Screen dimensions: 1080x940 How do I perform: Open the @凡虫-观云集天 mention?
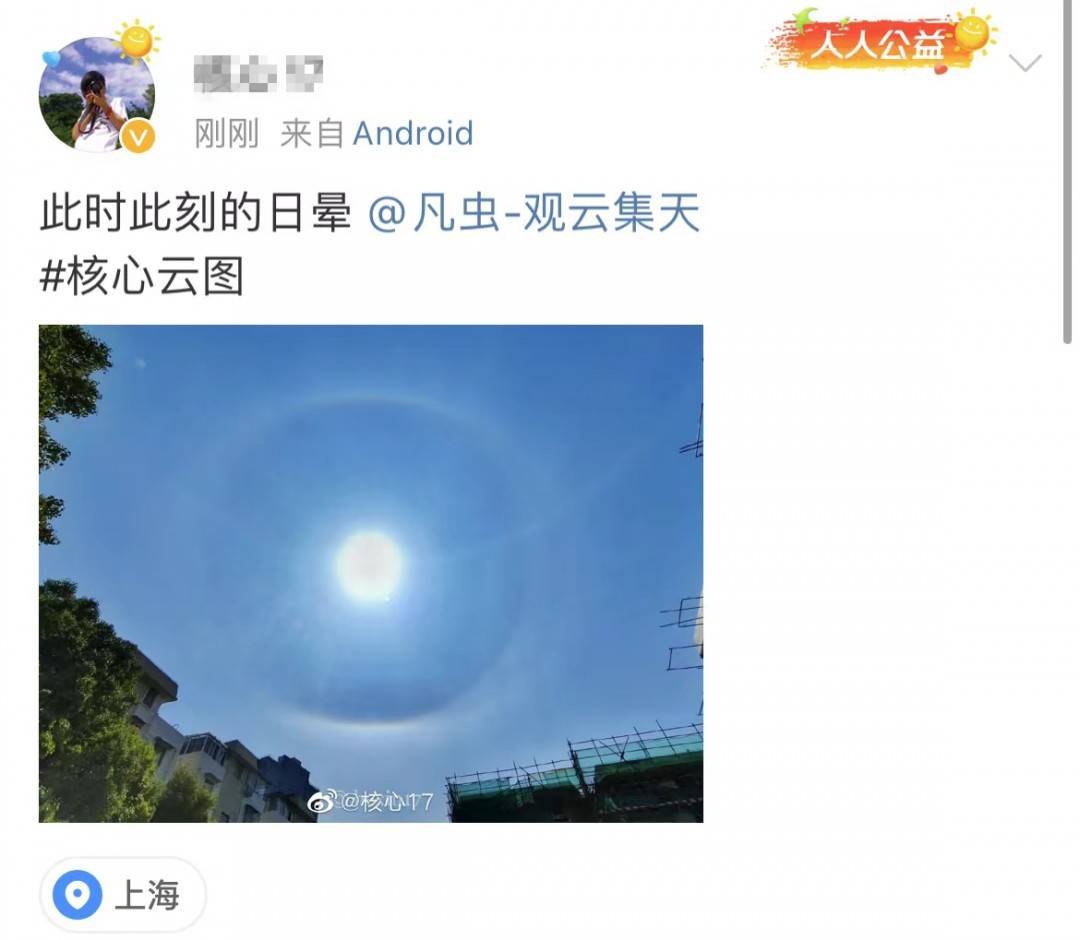pos(534,212)
